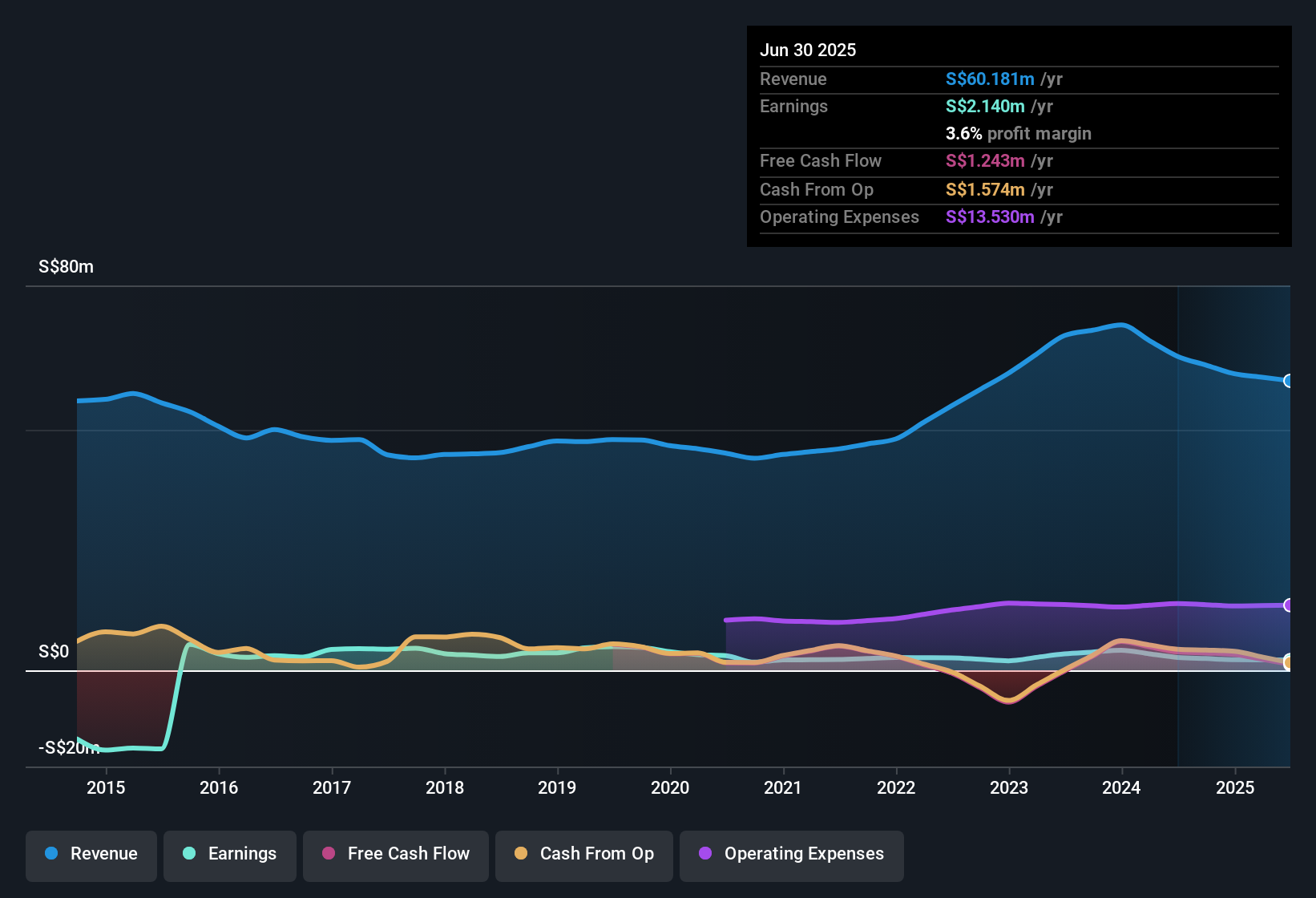This screenshot has width=1316, height=898.
Task: Click the orange Cash From Op dot
Action: click(521, 853)
